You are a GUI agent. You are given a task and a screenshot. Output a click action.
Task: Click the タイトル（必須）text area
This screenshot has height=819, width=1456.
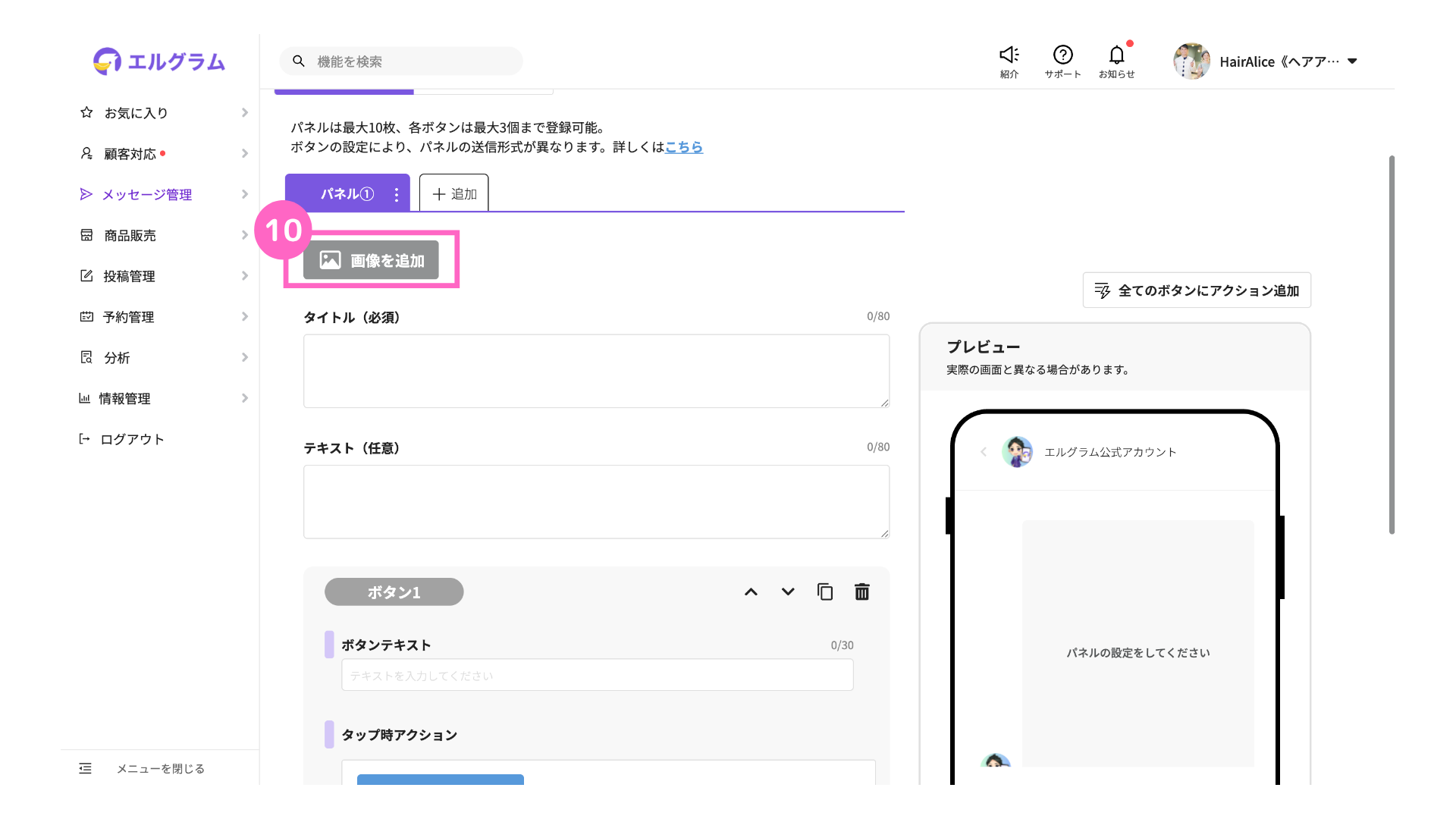pyautogui.click(x=596, y=371)
